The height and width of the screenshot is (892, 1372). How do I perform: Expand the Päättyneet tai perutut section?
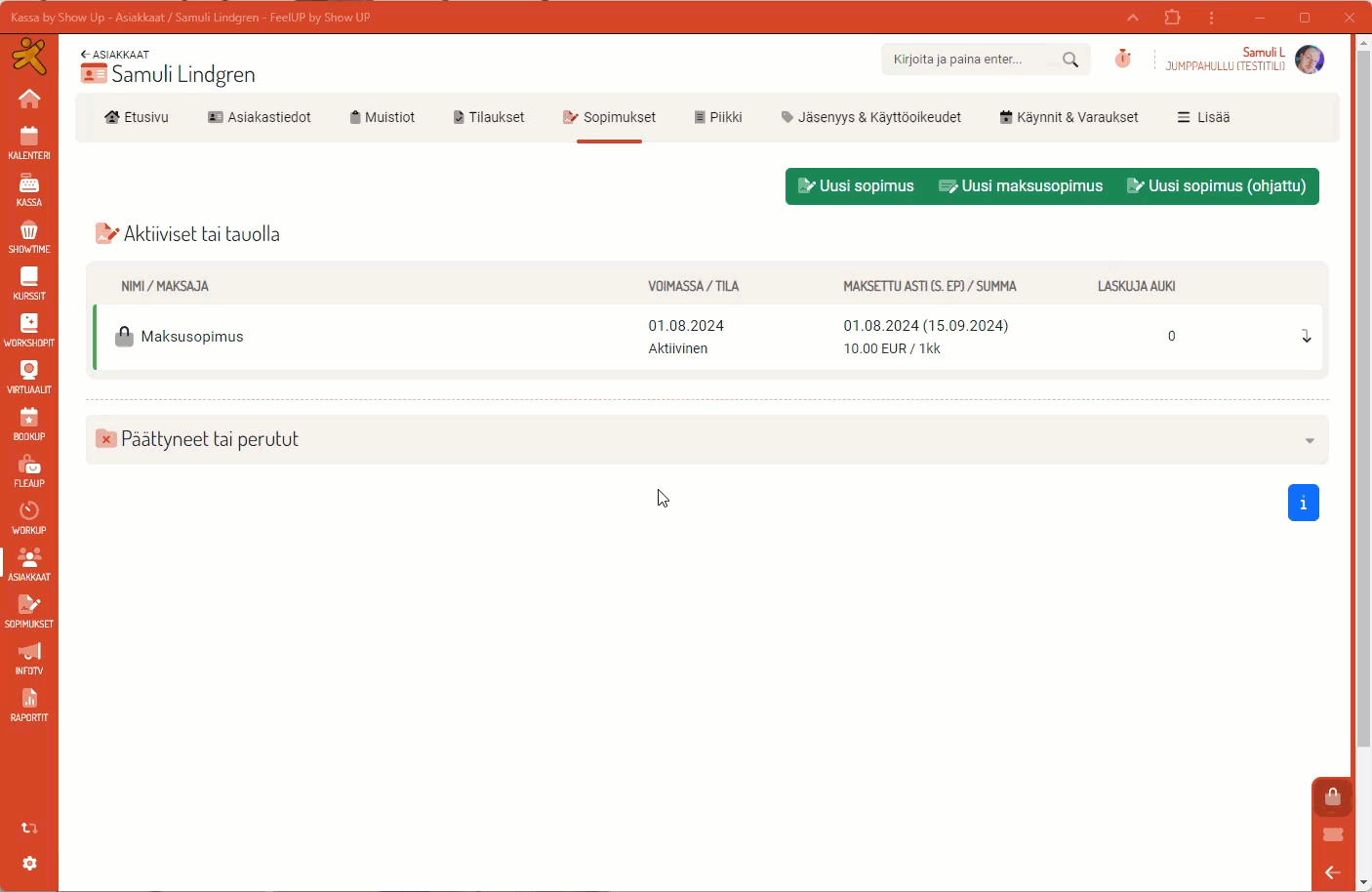point(1310,440)
